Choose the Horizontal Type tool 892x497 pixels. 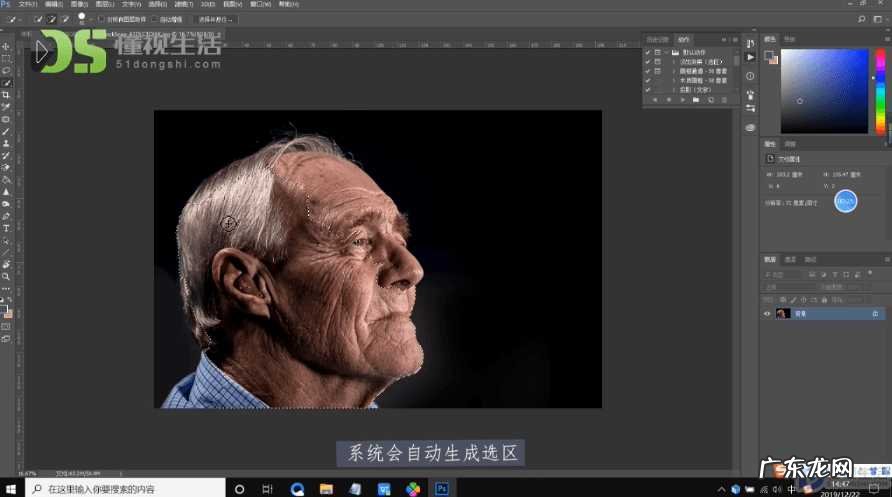(x=6, y=228)
